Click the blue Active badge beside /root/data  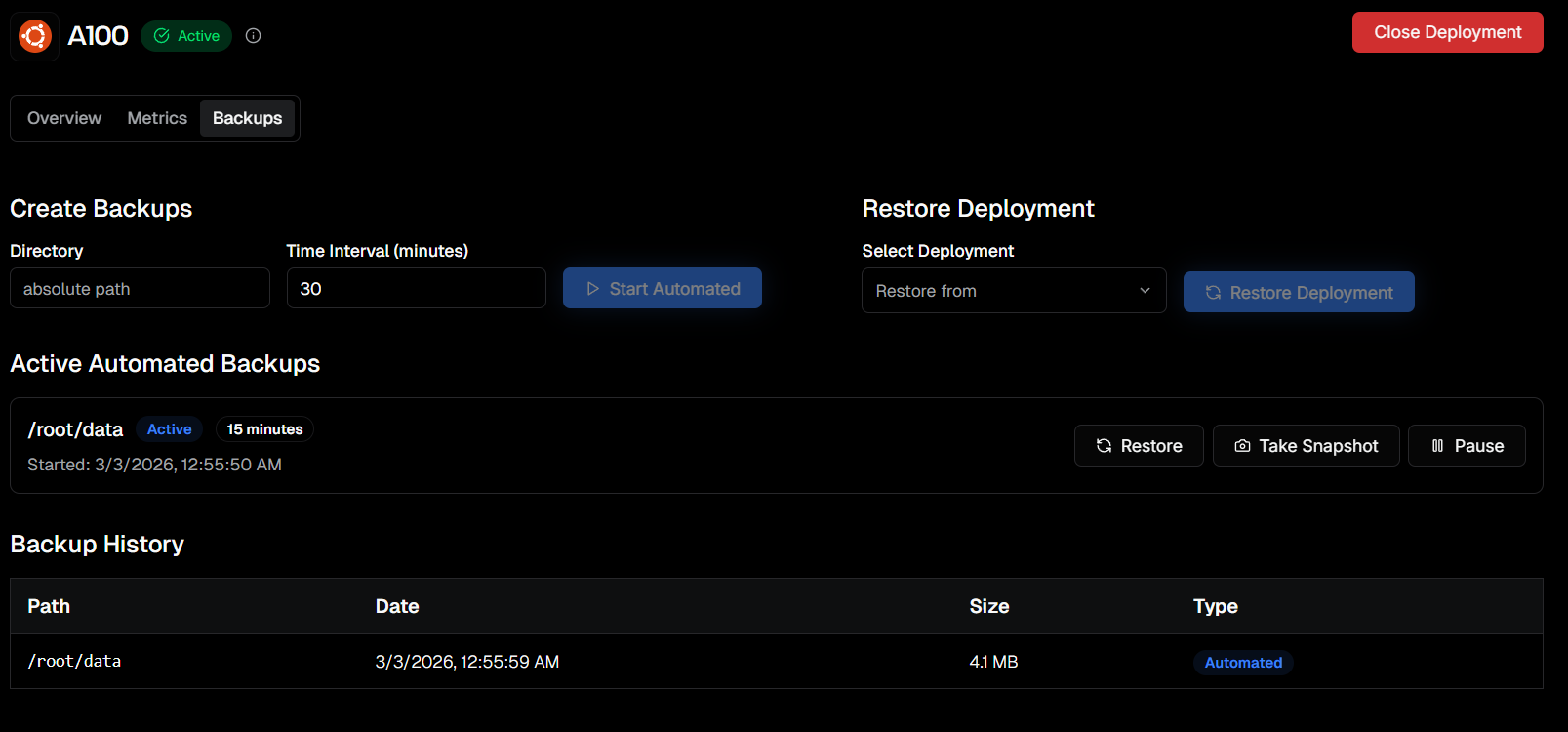pos(169,429)
